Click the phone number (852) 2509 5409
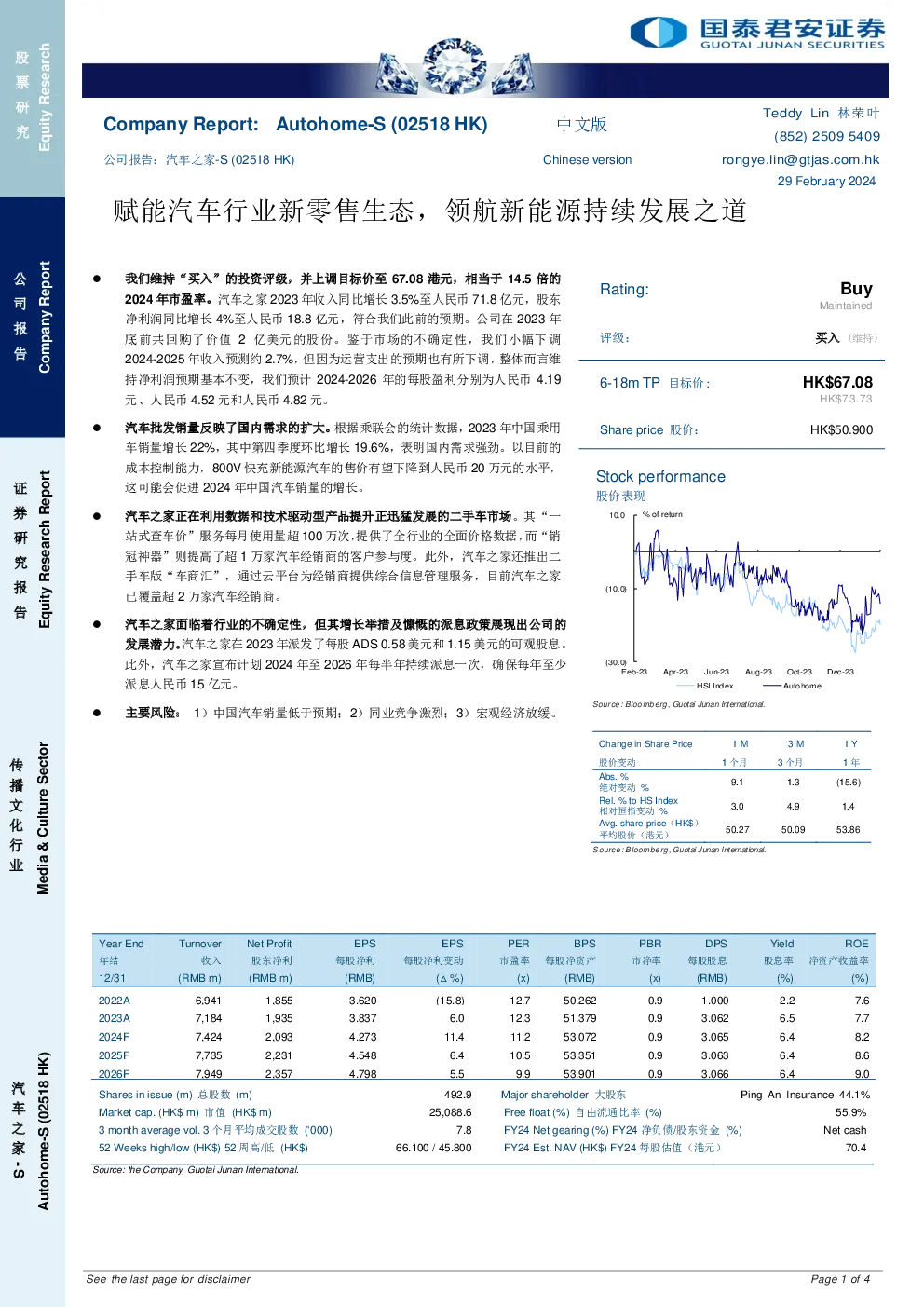 pyautogui.click(x=827, y=136)
